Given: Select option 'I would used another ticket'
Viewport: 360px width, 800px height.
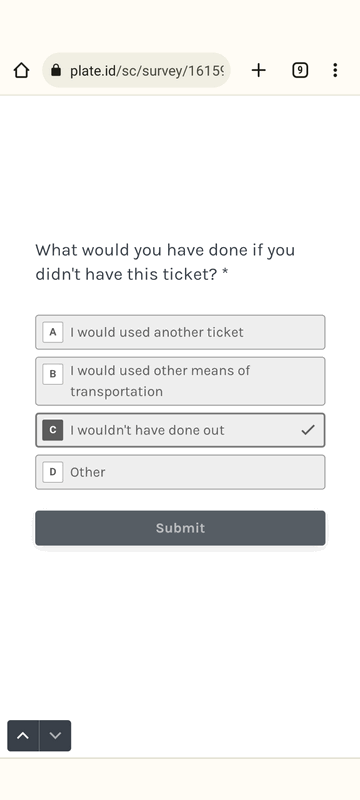Looking at the screenshot, I should pos(180,332).
